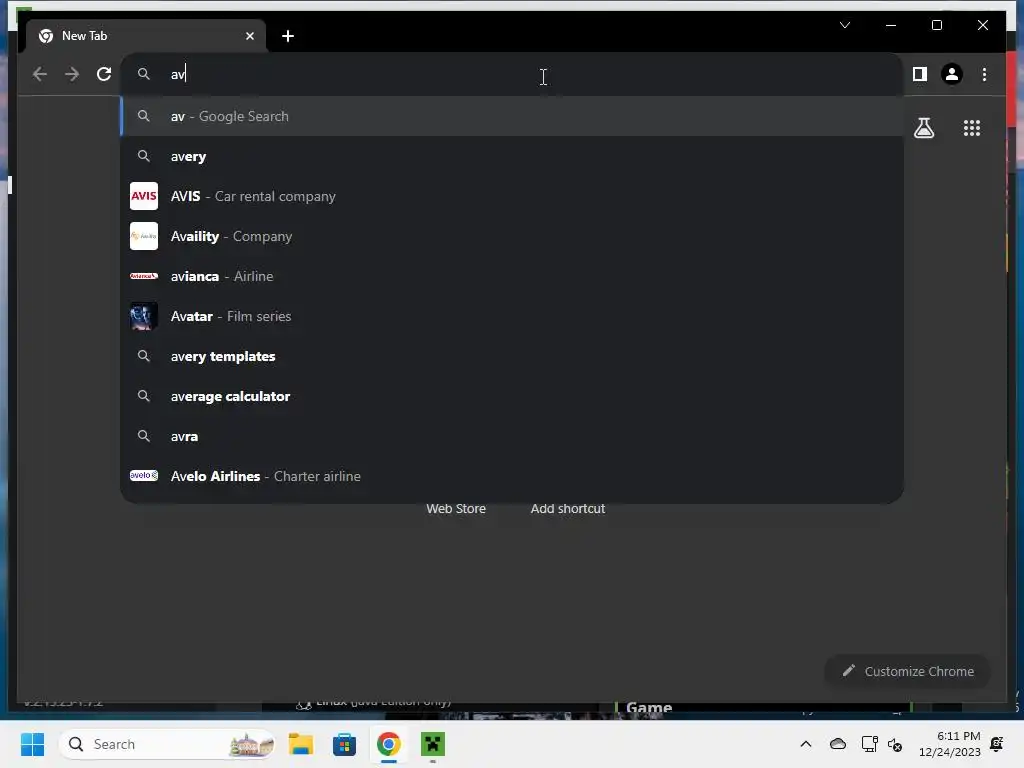The width and height of the screenshot is (1024, 768).
Task: Choose Avatar film series suggestion
Action: [x=512, y=316]
